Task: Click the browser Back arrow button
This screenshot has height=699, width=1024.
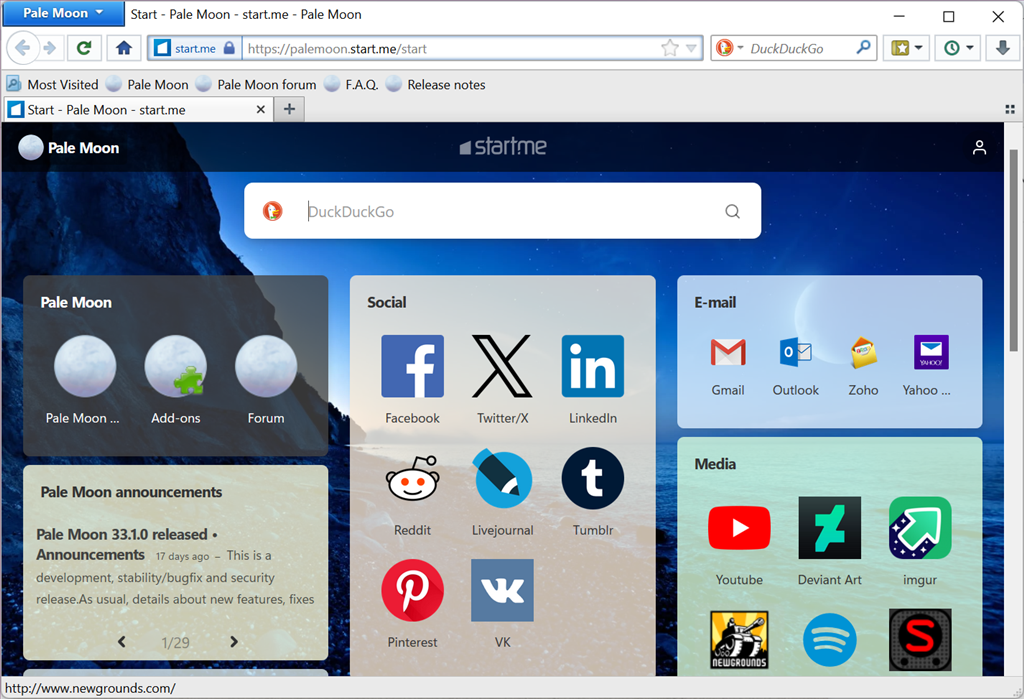Action: (x=22, y=48)
